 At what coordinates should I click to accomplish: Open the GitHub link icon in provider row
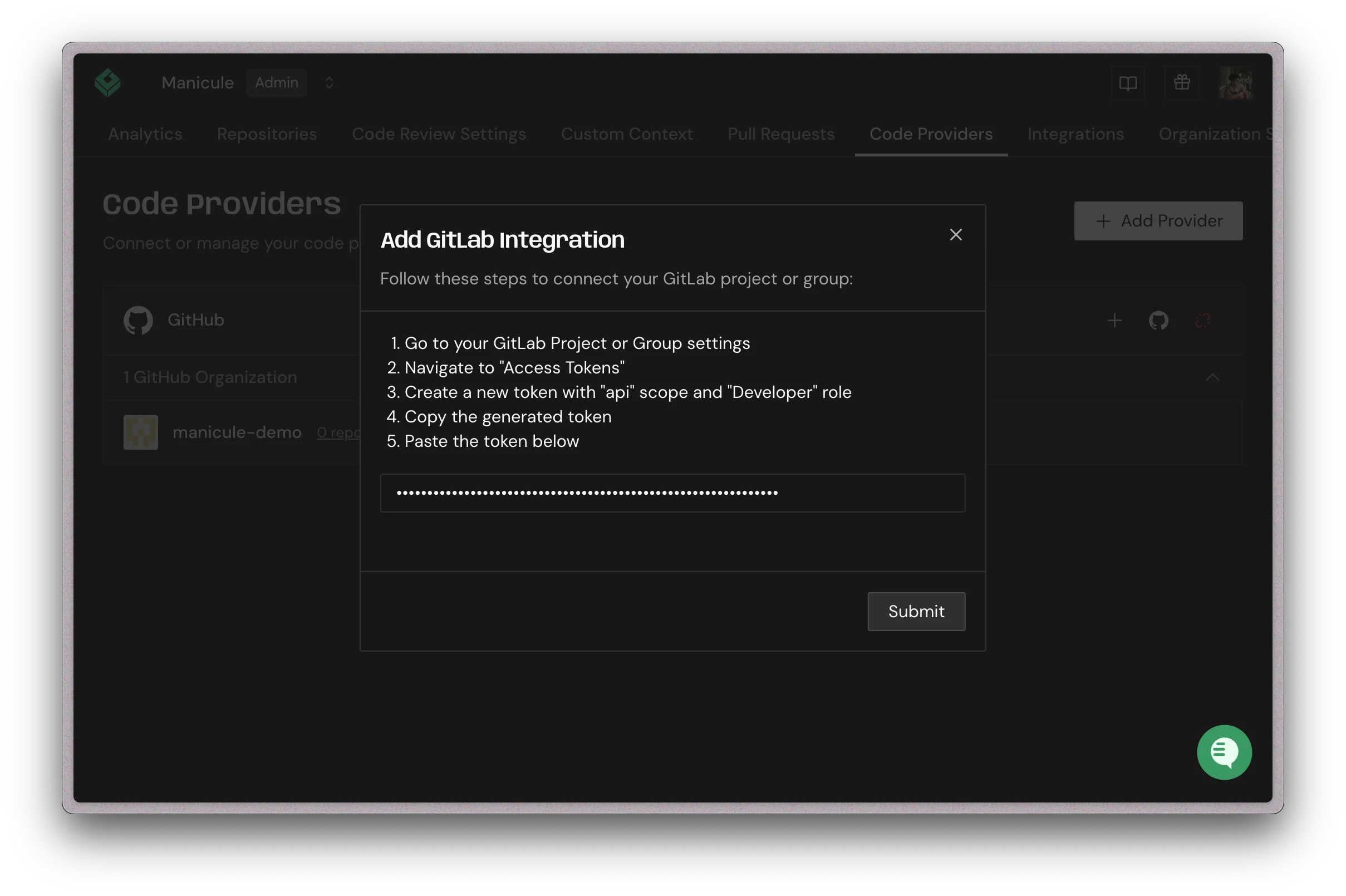pos(1158,321)
